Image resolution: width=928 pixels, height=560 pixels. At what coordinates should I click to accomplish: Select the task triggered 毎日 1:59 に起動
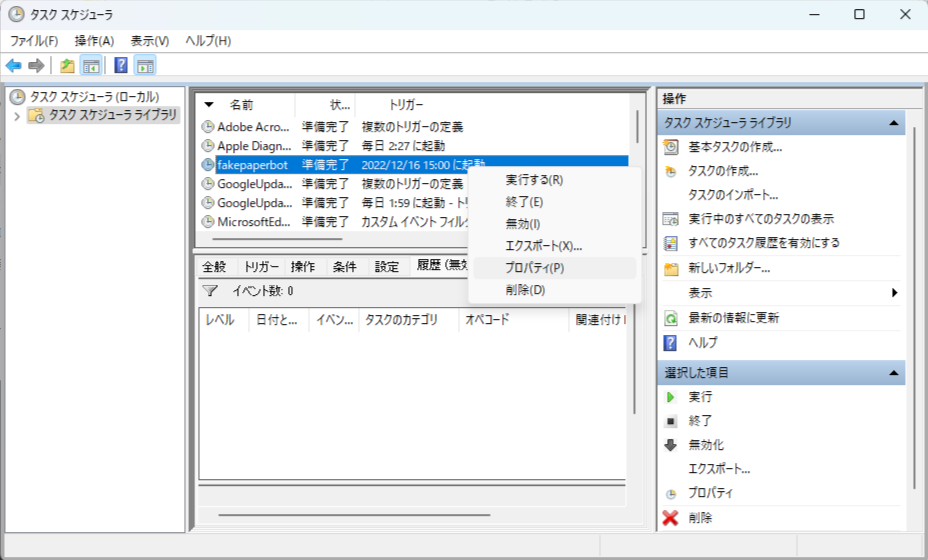click(x=334, y=202)
